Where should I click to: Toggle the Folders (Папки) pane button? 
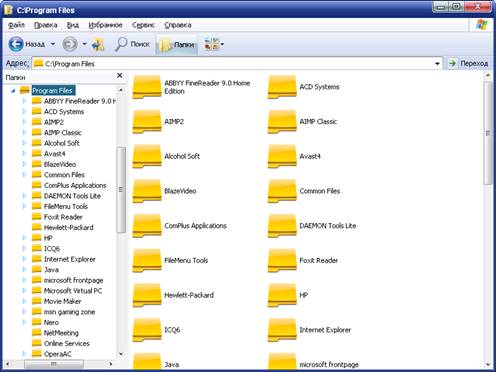(177, 44)
